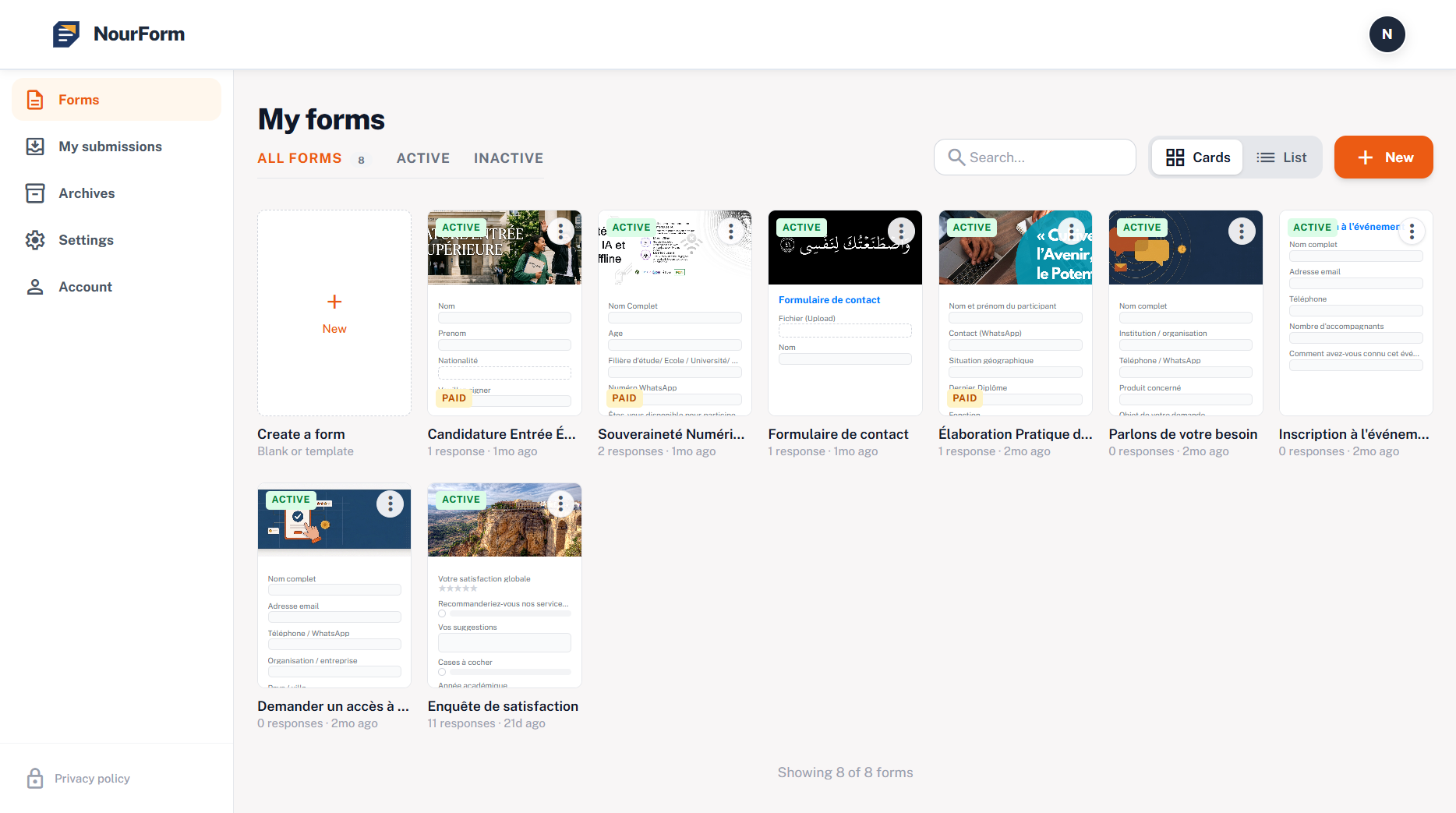Open the Candidature Entrée form thumbnail
1456x813 pixels.
click(x=504, y=313)
